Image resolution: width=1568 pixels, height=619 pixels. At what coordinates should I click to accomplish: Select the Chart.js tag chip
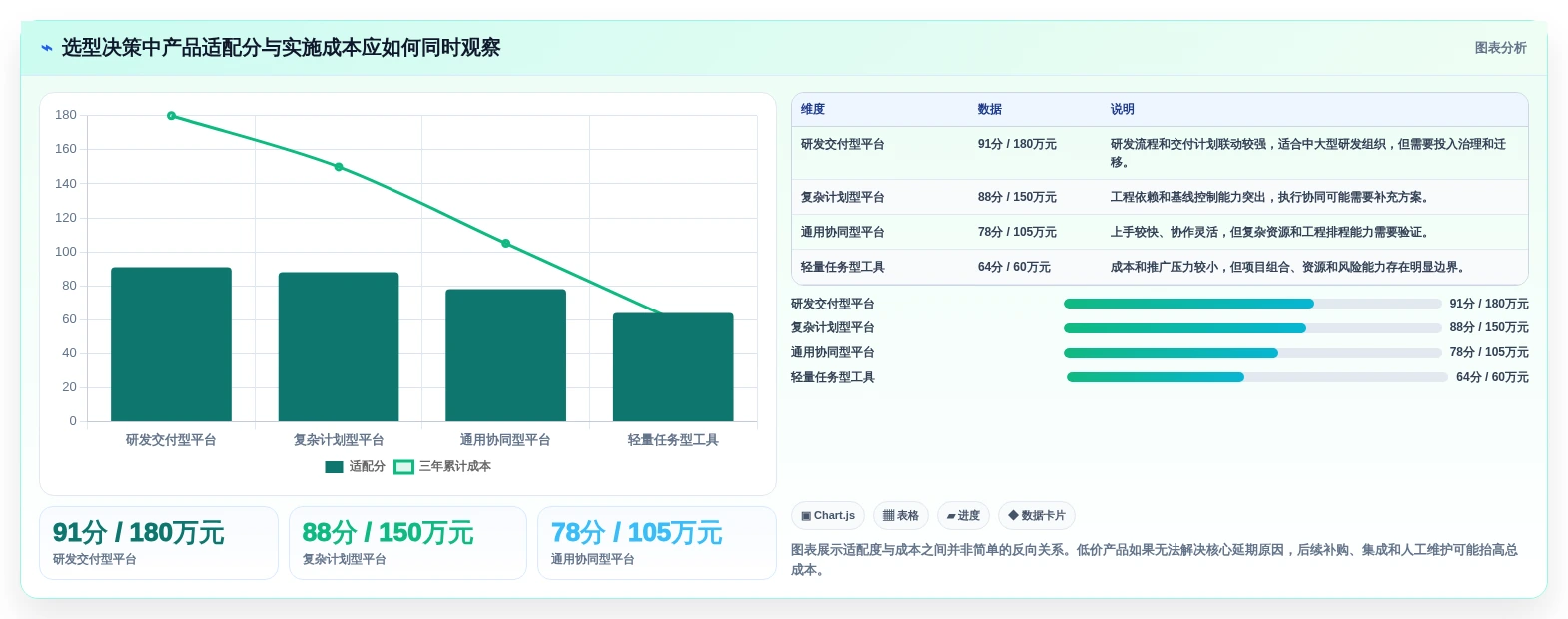828,515
